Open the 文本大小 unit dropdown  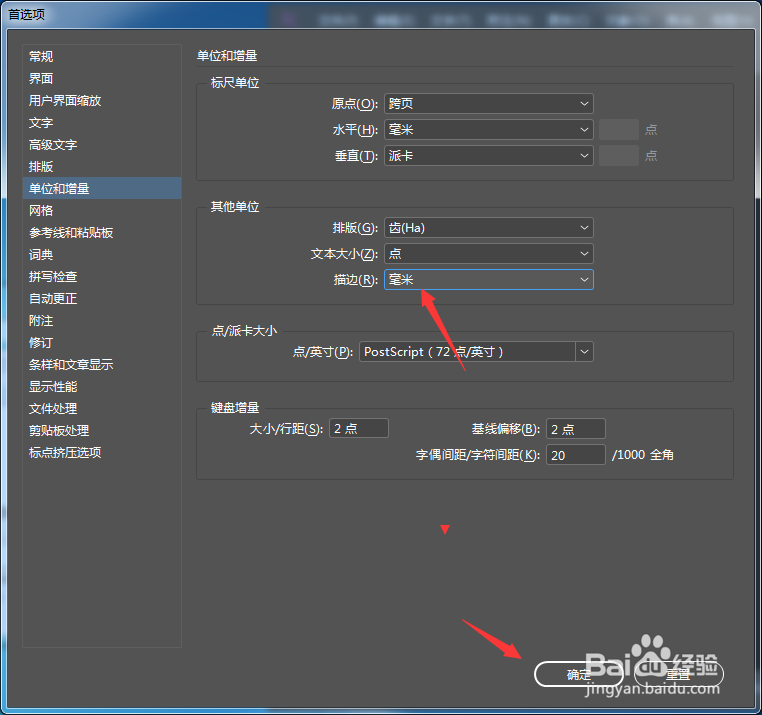click(488, 254)
